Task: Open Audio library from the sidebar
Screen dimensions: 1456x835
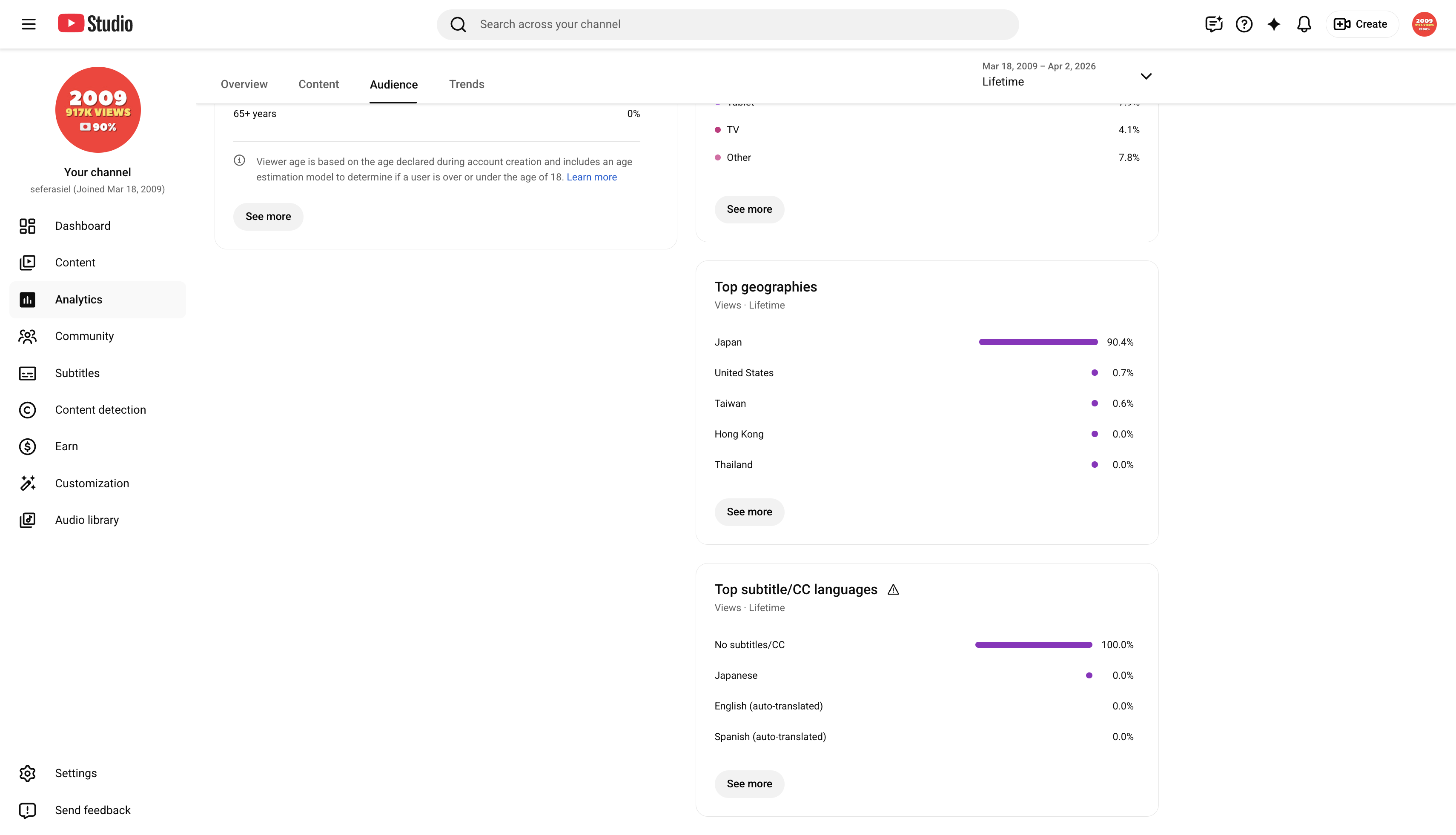Action: 97,520
